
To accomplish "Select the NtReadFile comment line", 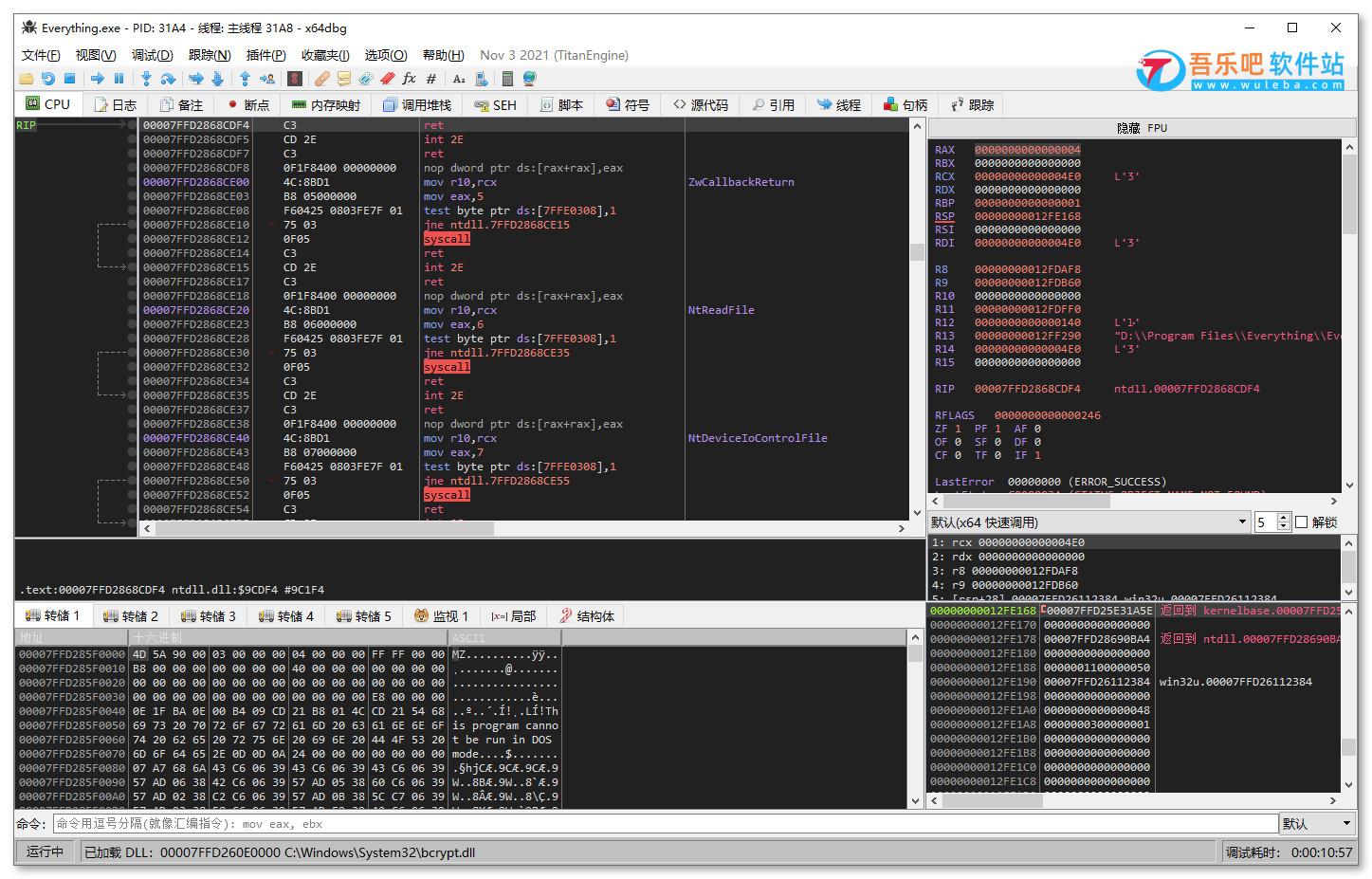I will click(722, 310).
